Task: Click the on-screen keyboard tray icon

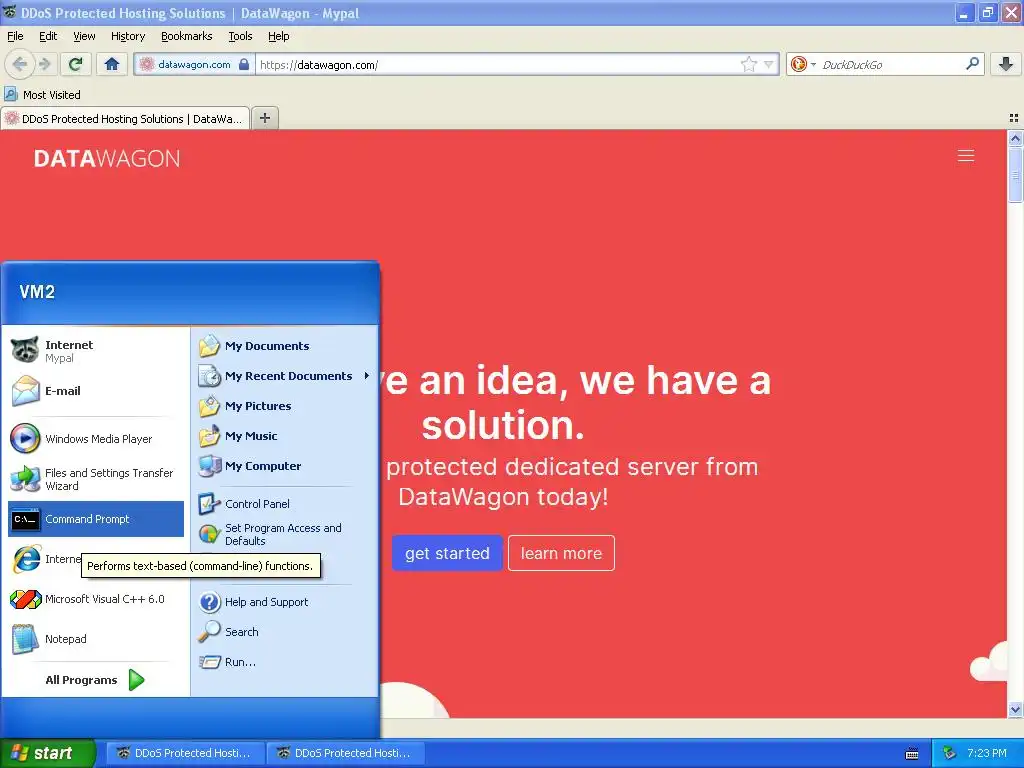Action: tap(912, 754)
